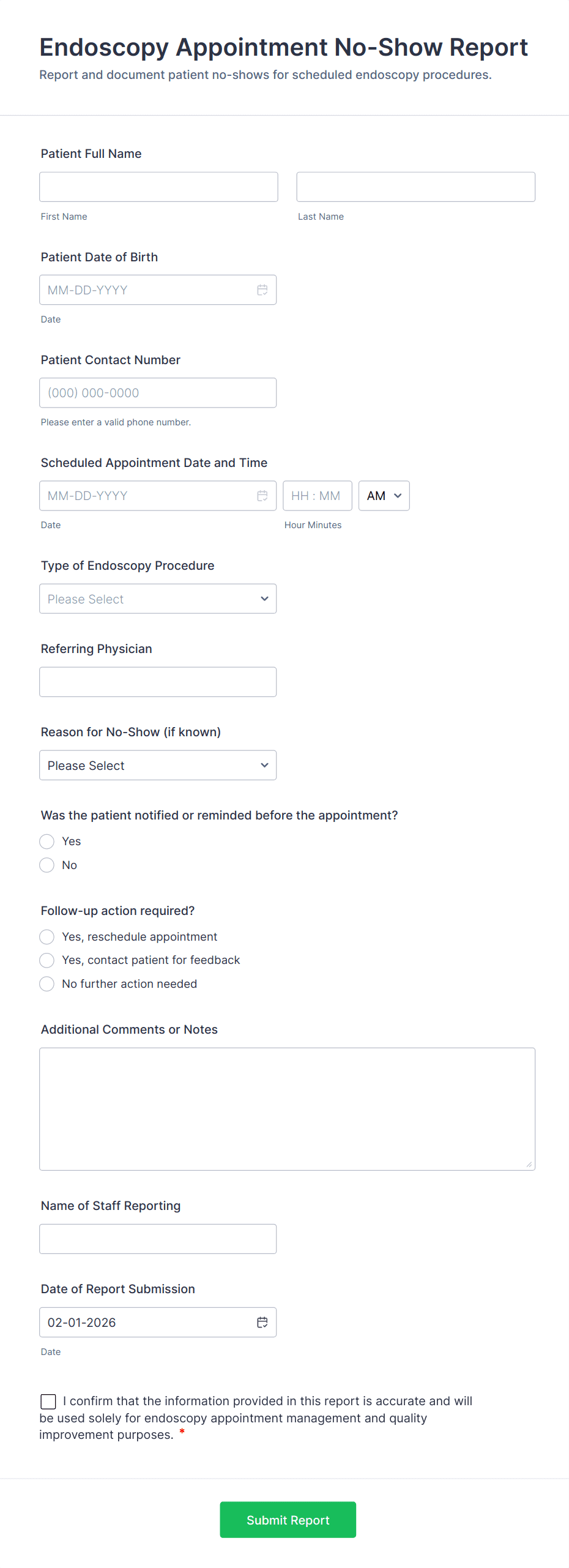Click the Submit Report button
The width and height of the screenshot is (569, 1568).
click(288, 1520)
